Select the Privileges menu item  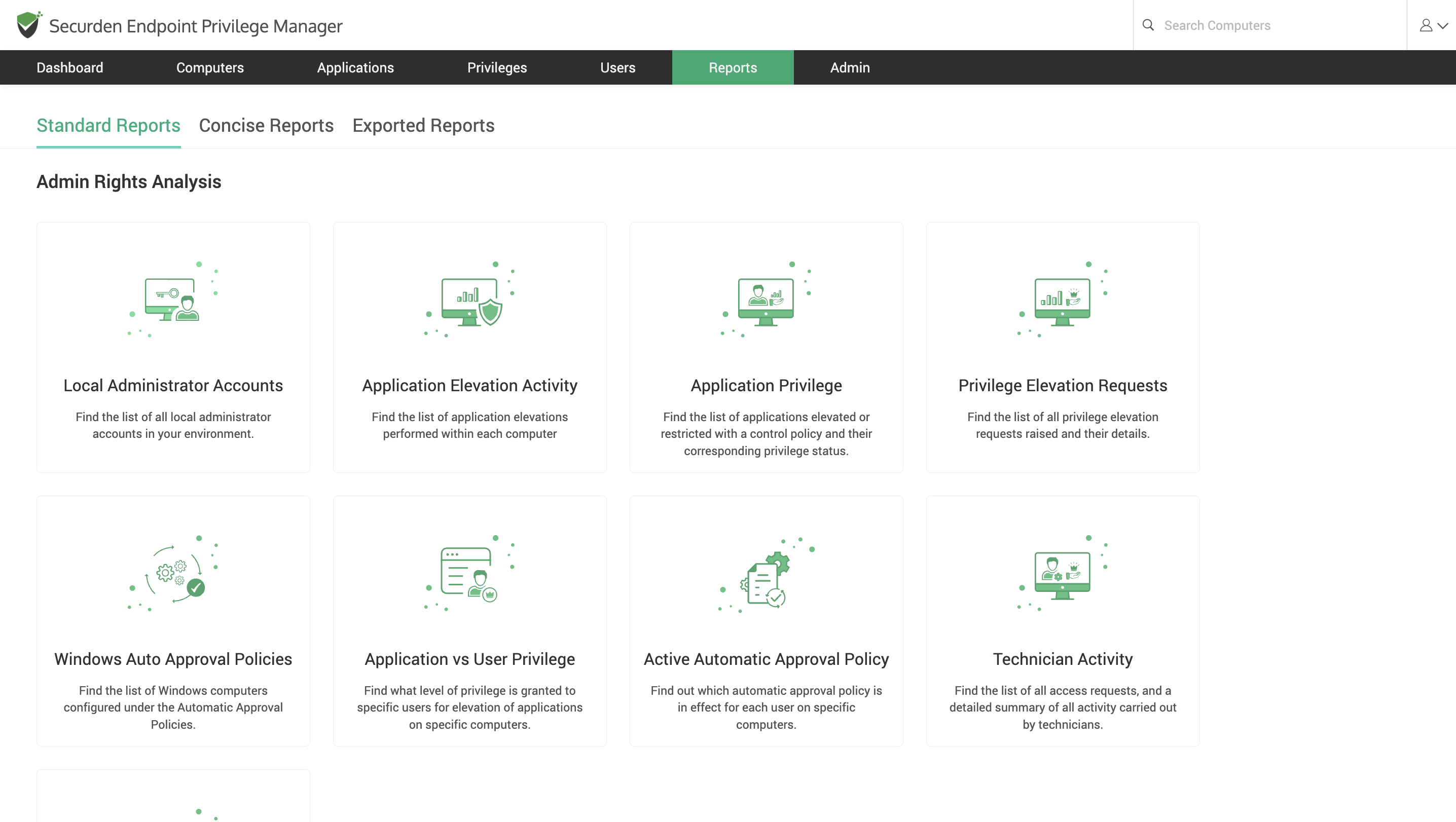click(497, 68)
